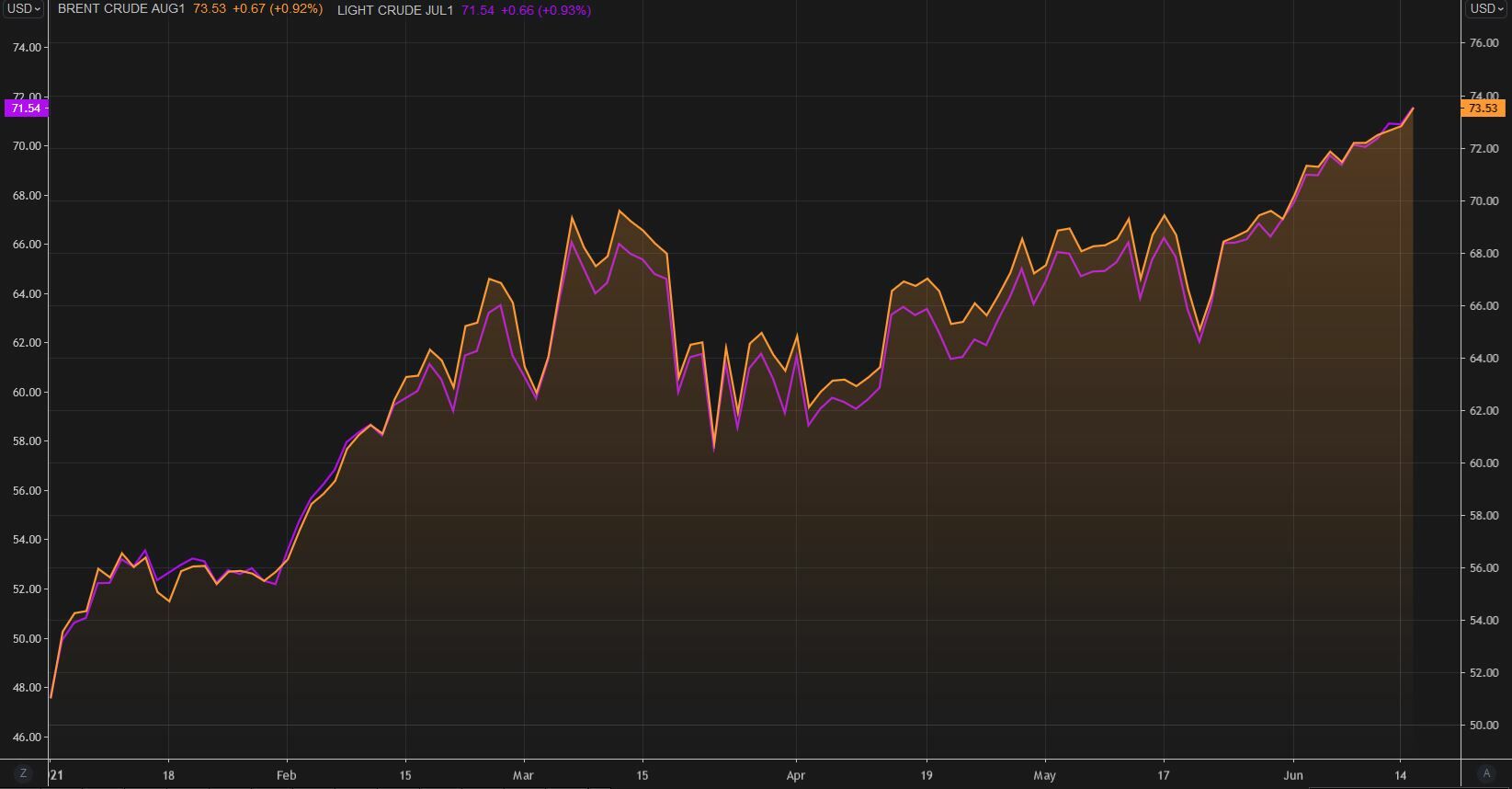Click the 18 date label on time axis
Image resolution: width=1512 pixels, height=789 pixels.
tap(168, 775)
